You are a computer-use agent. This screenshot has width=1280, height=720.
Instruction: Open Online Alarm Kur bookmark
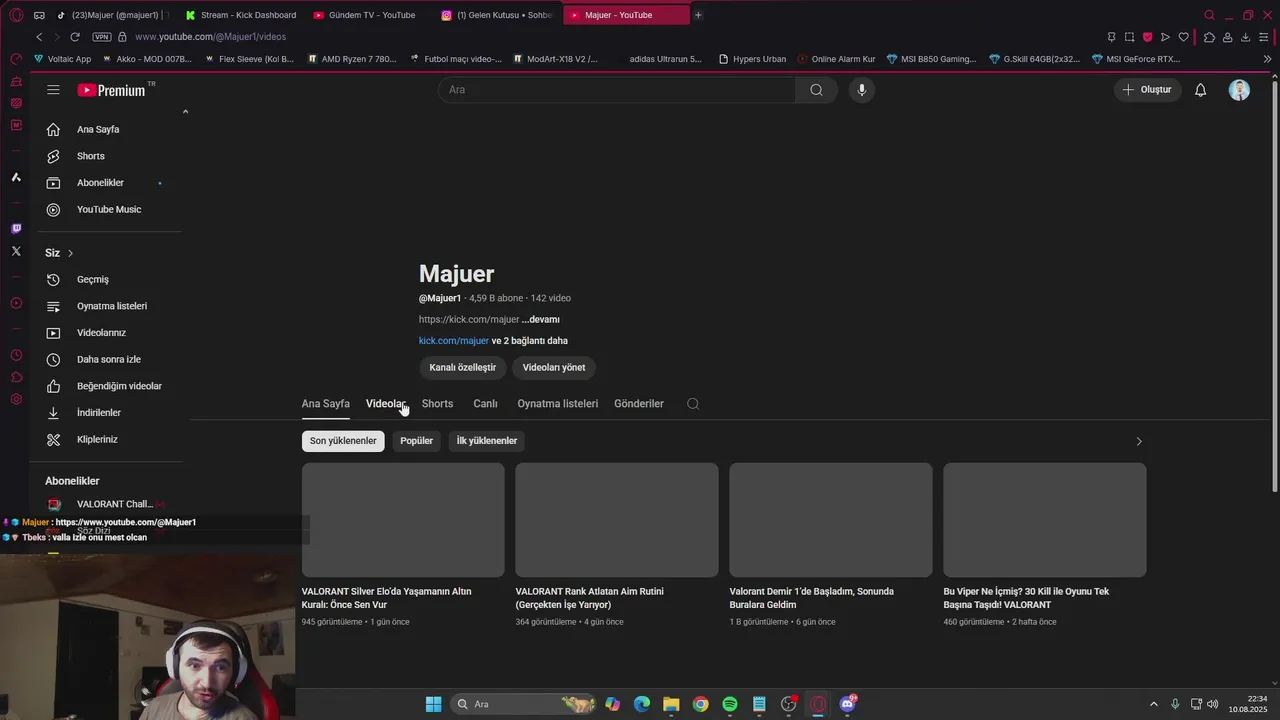pyautogui.click(x=836, y=59)
